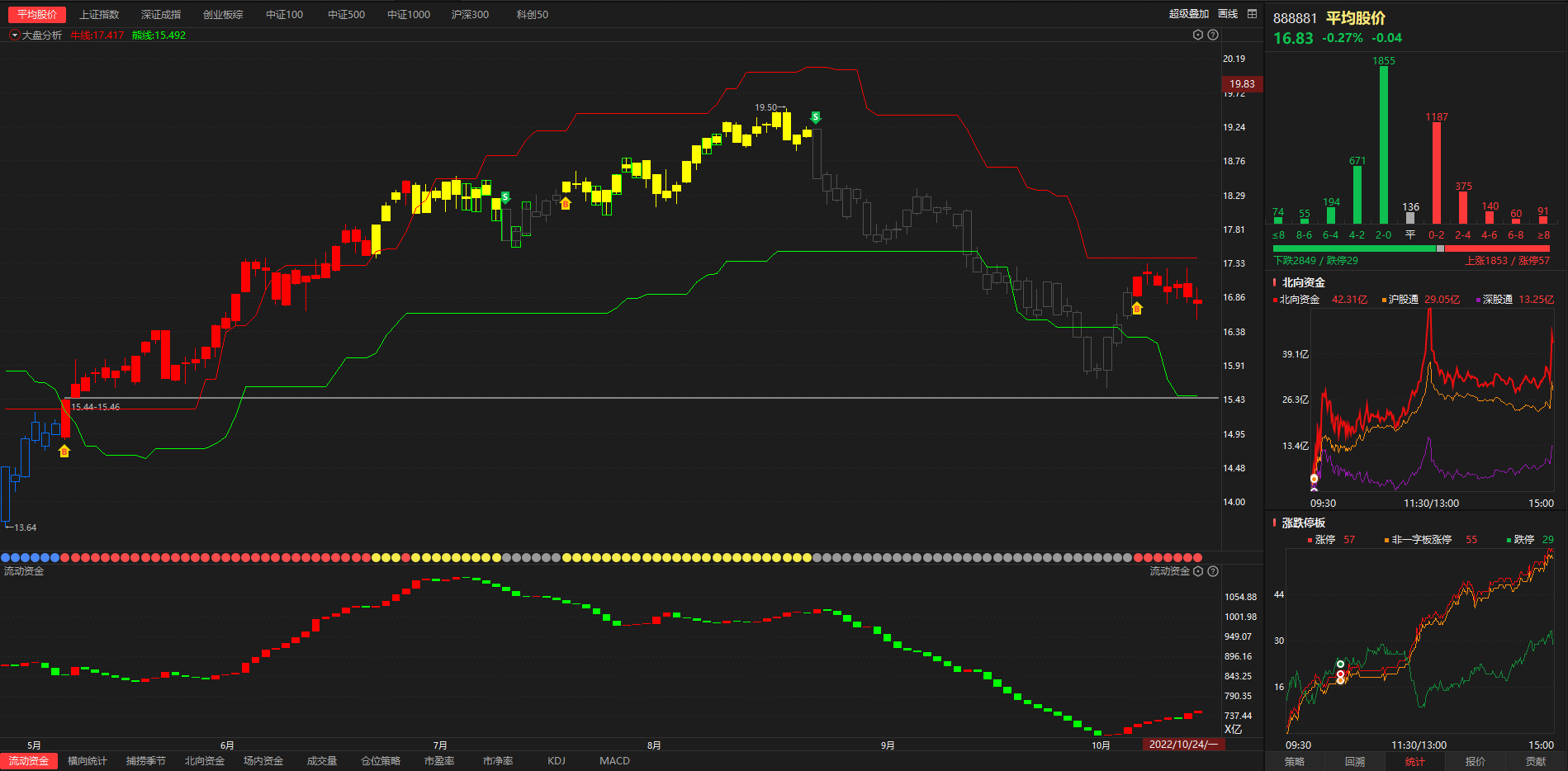The image size is (1568, 771).
Task: Open the 策略 tab in right panel
Action: 1295,762
